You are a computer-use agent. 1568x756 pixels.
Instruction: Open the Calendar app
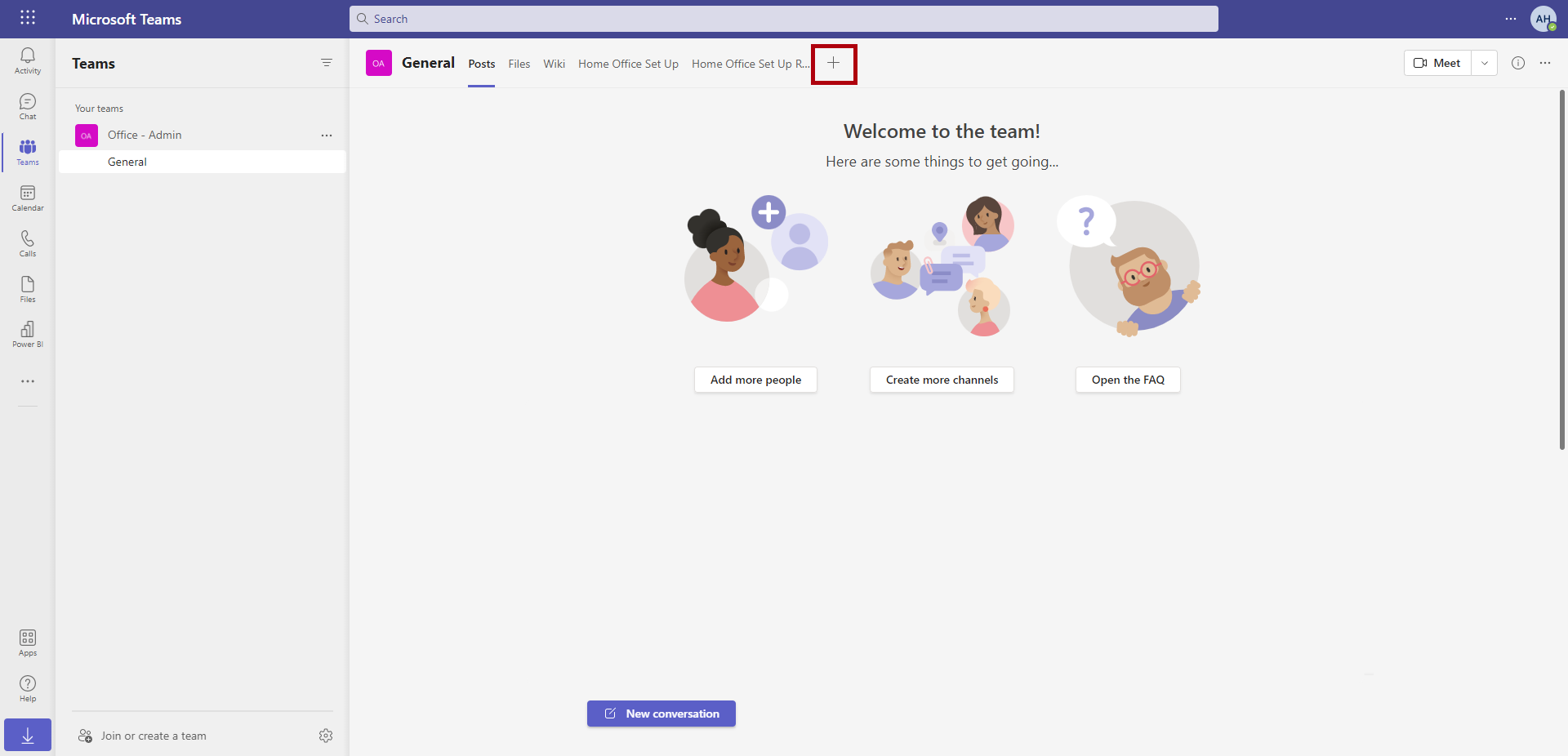point(28,198)
